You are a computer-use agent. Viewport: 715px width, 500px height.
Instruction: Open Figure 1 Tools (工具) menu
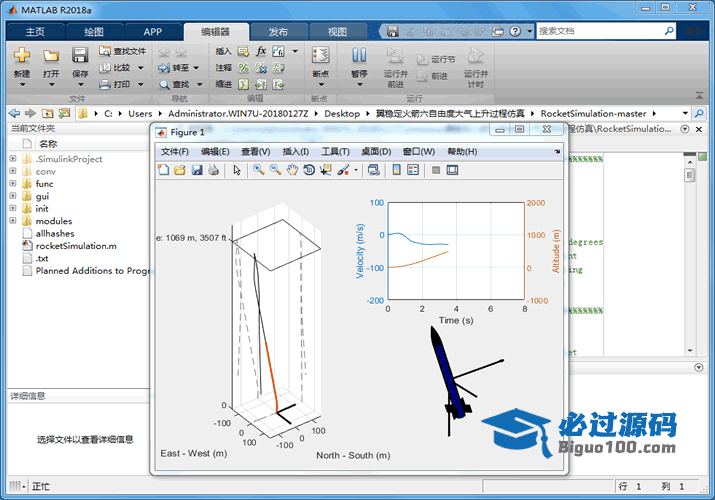tap(335, 151)
